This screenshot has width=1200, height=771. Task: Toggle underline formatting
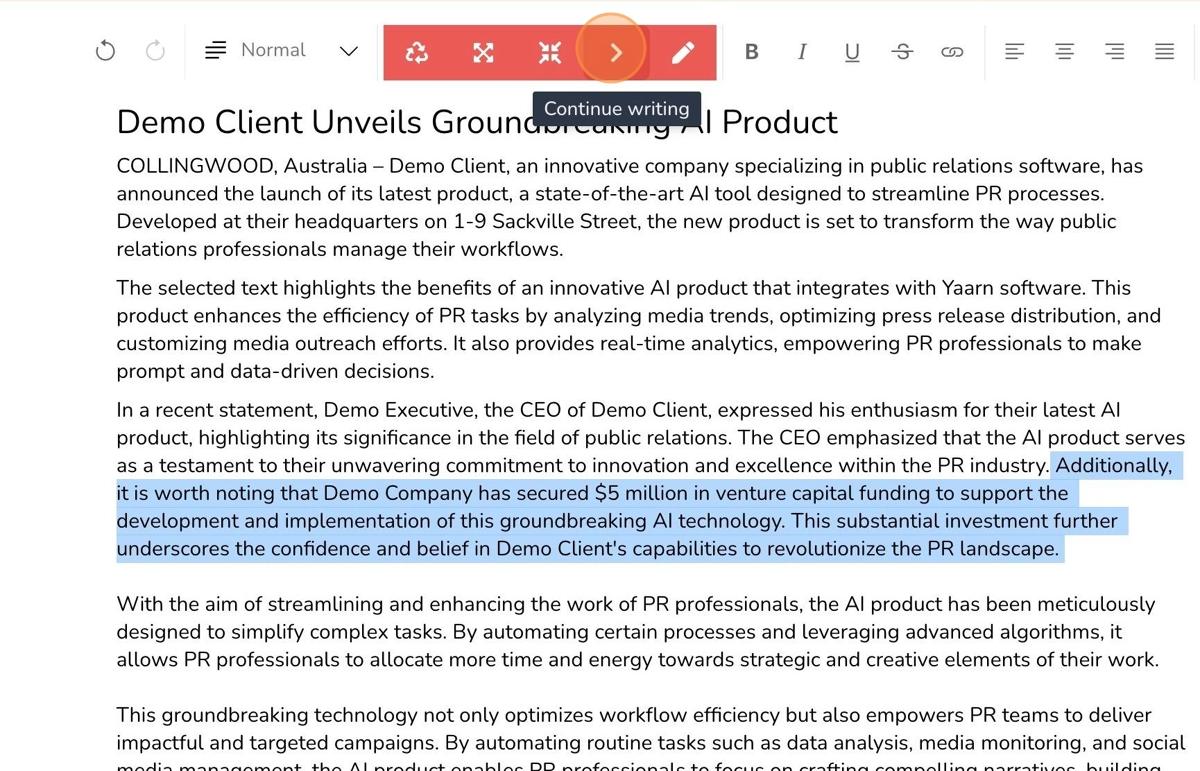pos(852,52)
